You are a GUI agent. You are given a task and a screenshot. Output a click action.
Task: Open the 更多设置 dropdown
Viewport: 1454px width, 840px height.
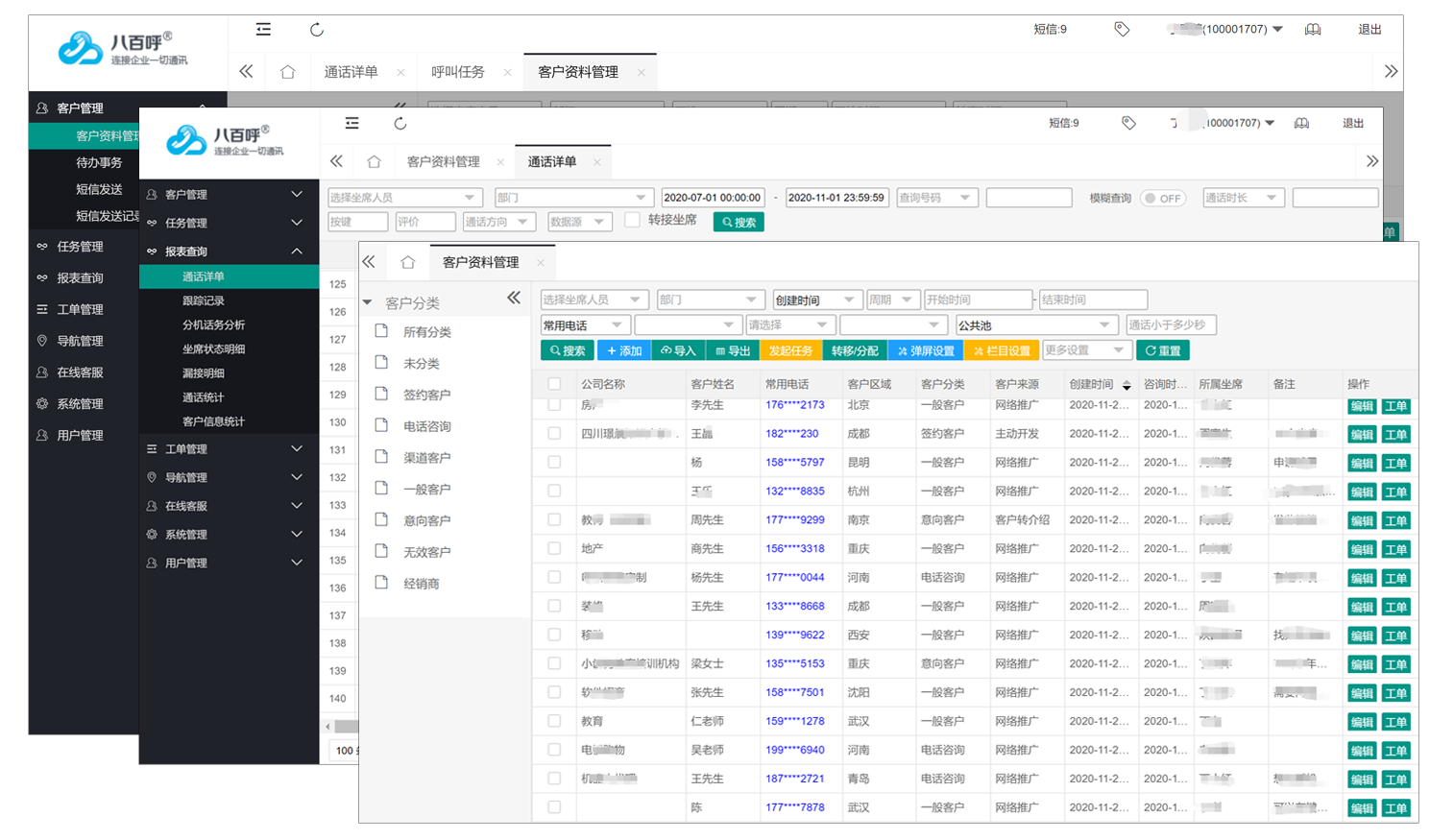click(x=1083, y=350)
